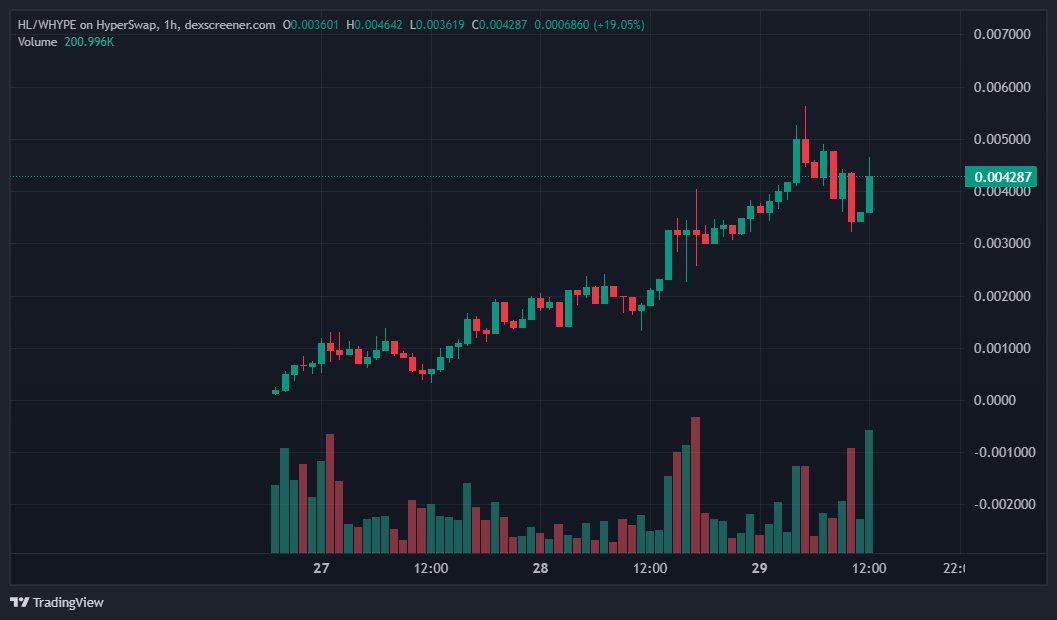Image resolution: width=1057 pixels, height=620 pixels.
Task: Visit the dexscreener.com link
Action: [228, 25]
